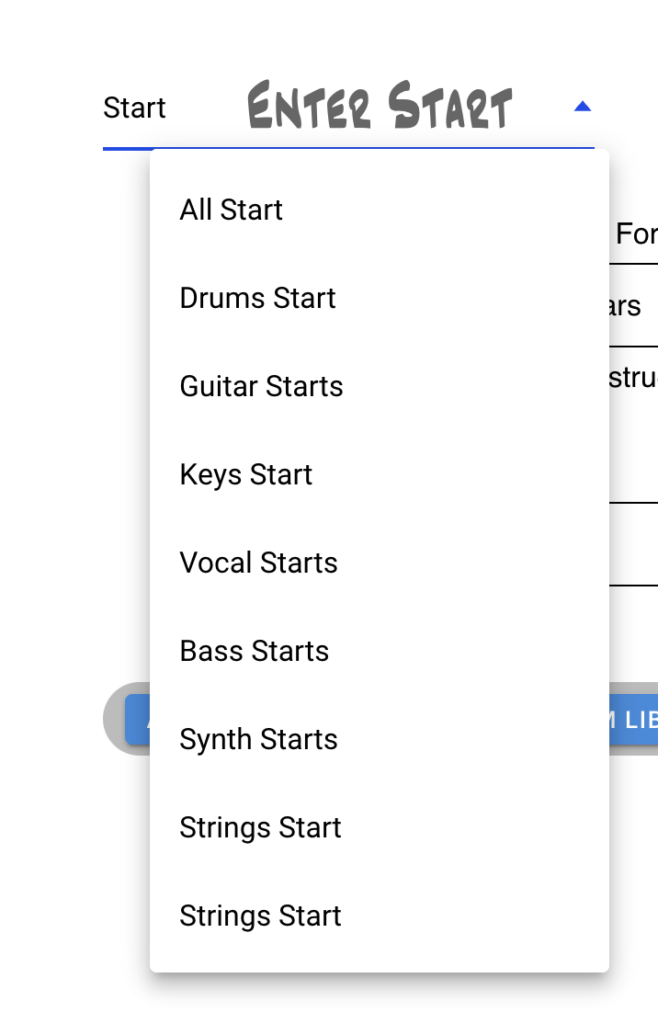Image resolution: width=658 pixels, height=1024 pixels.
Task: Click the "Start" field label
Action: [x=134, y=108]
